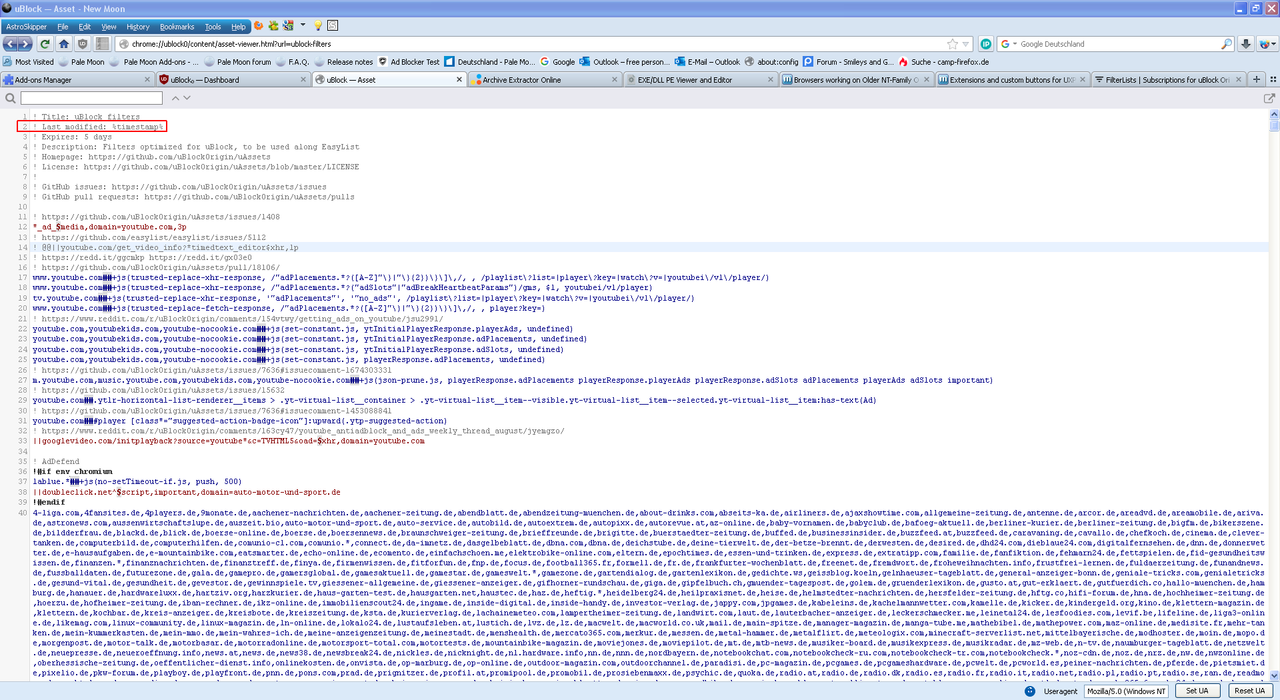Viewport: 1280px width, 700px height.
Task: Open the AstroSkipper menu
Action: point(27,26)
